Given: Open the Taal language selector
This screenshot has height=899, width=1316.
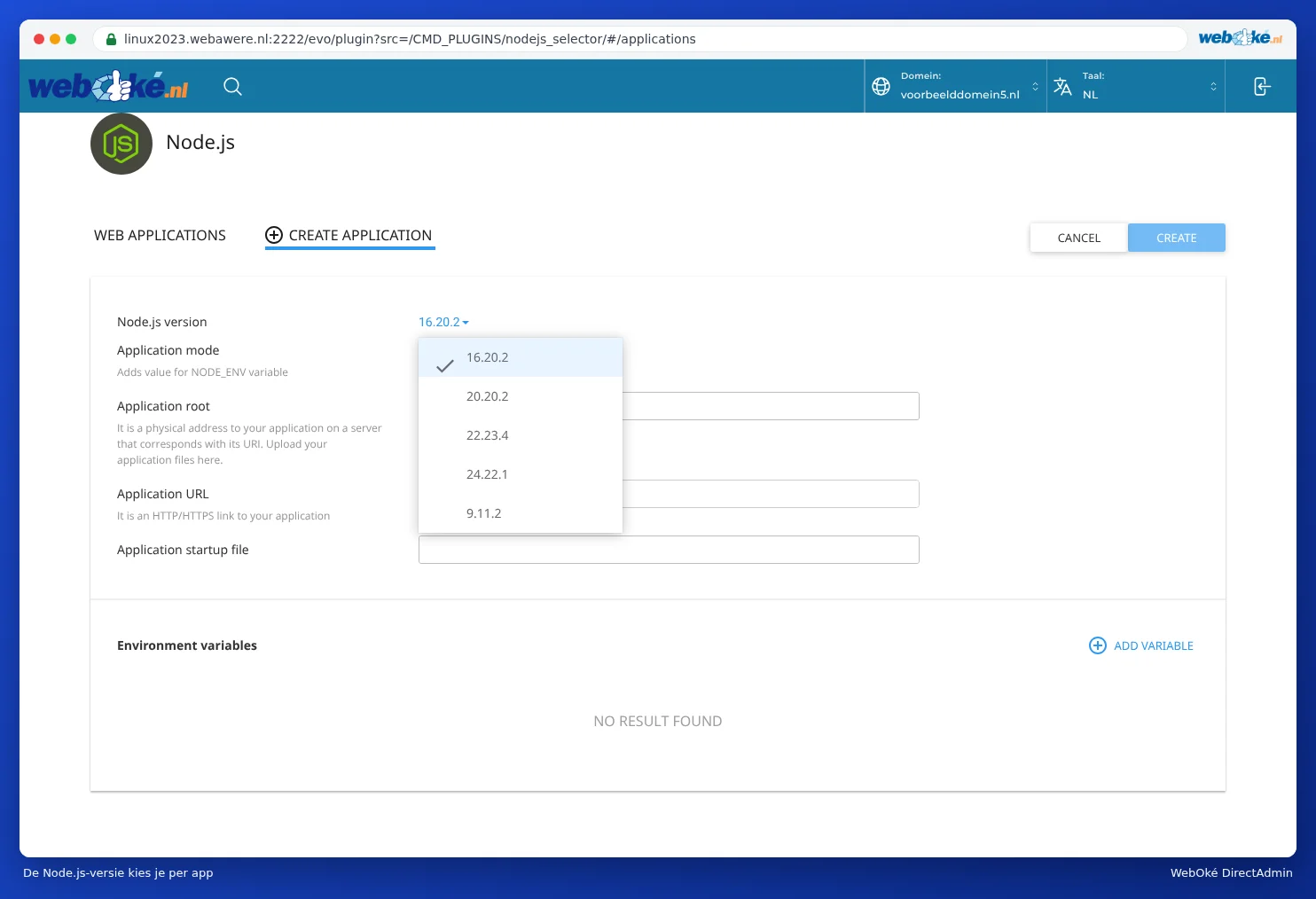Looking at the screenshot, I should click(x=1136, y=86).
